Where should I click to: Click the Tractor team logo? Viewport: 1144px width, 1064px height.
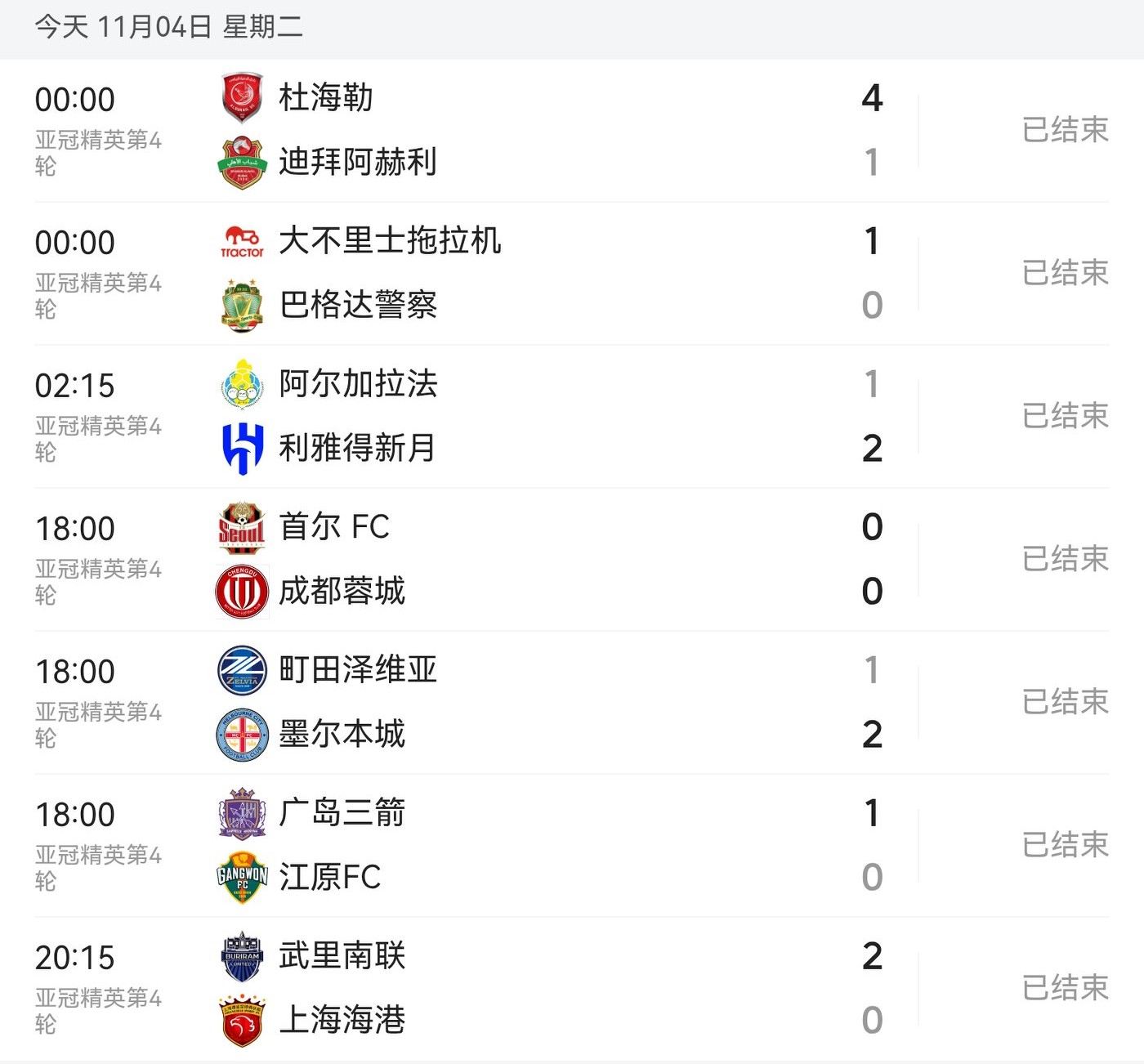242,241
